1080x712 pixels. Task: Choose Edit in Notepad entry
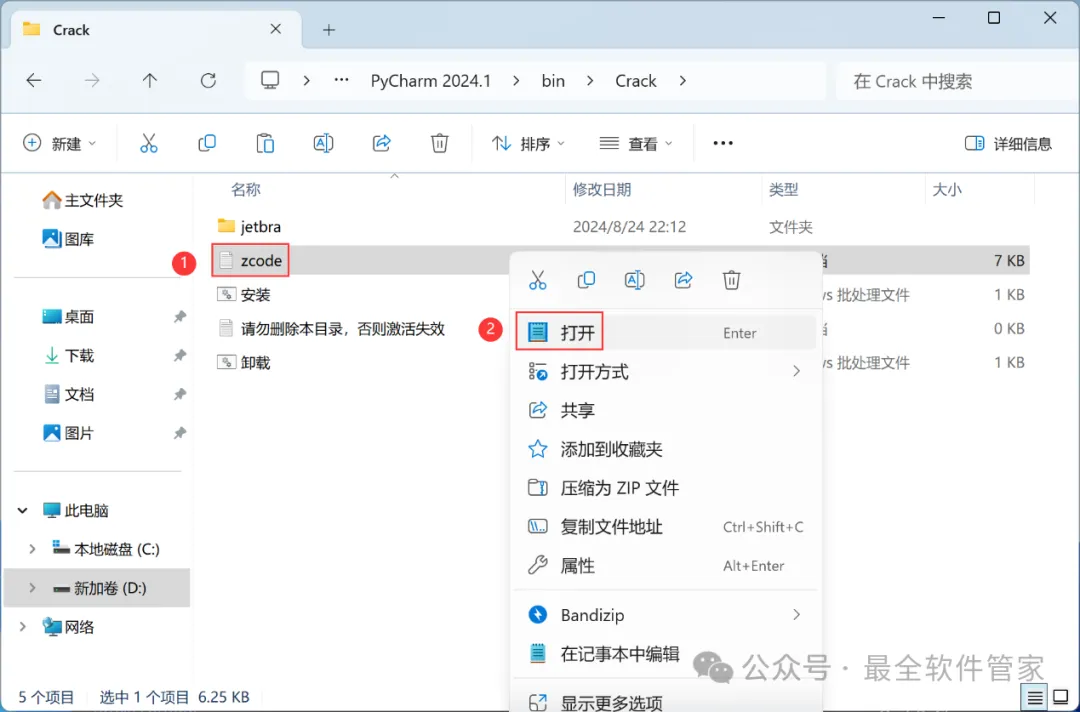tap(665, 653)
